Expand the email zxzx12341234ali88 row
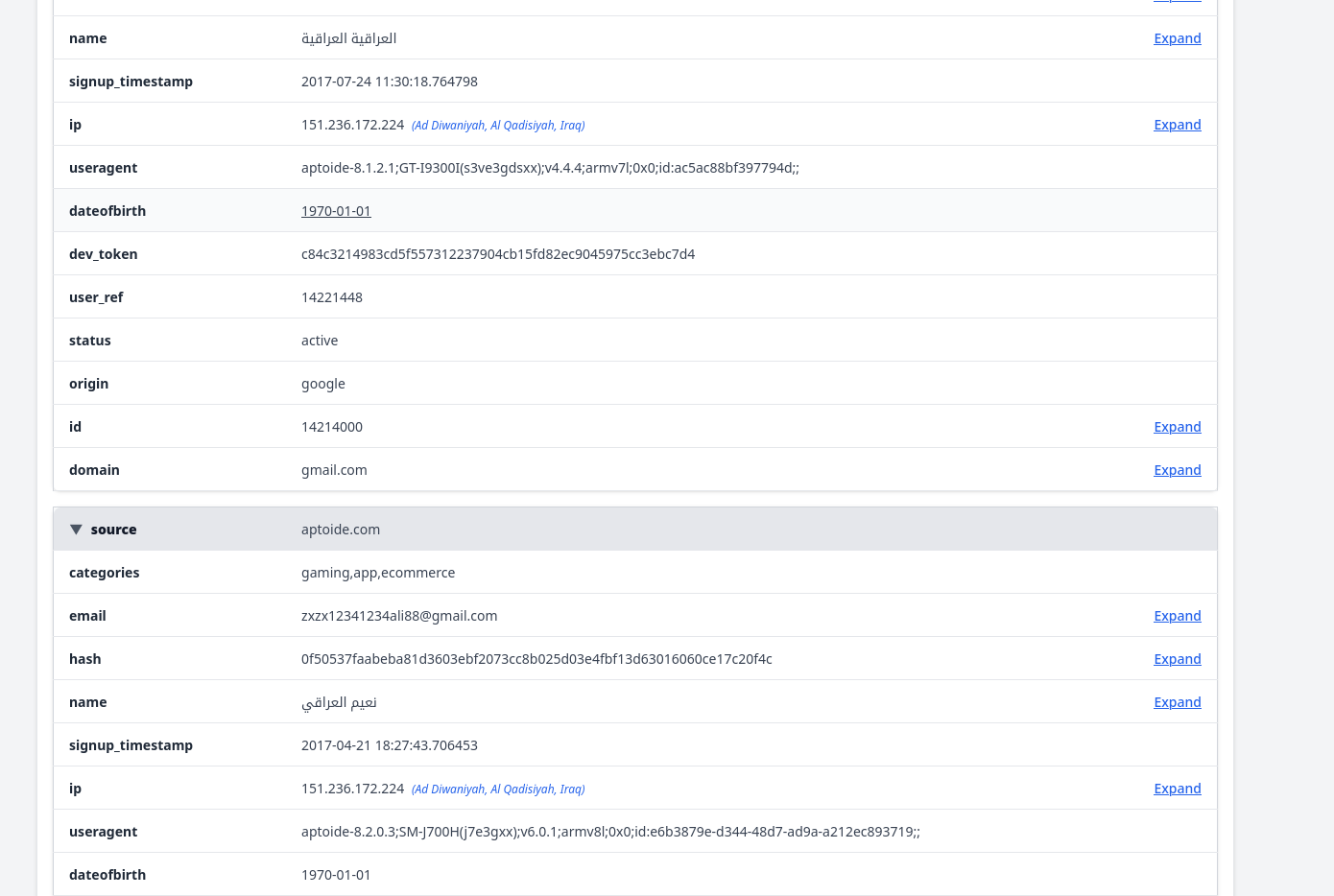 (1177, 616)
